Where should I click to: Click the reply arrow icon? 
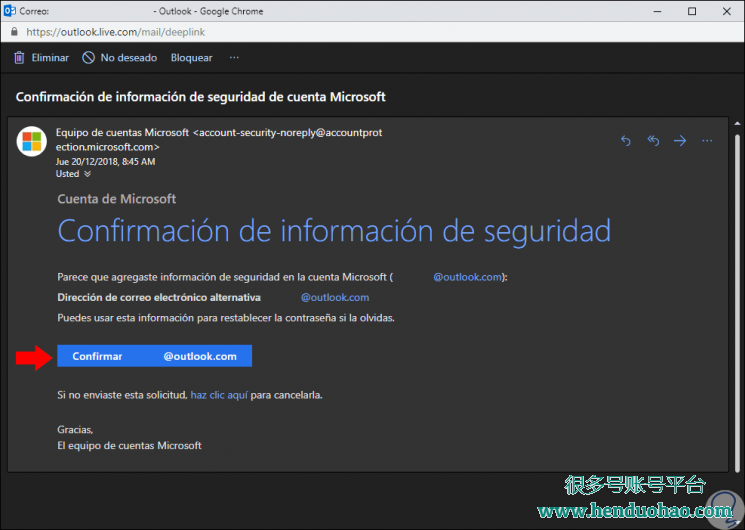point(626,141)
